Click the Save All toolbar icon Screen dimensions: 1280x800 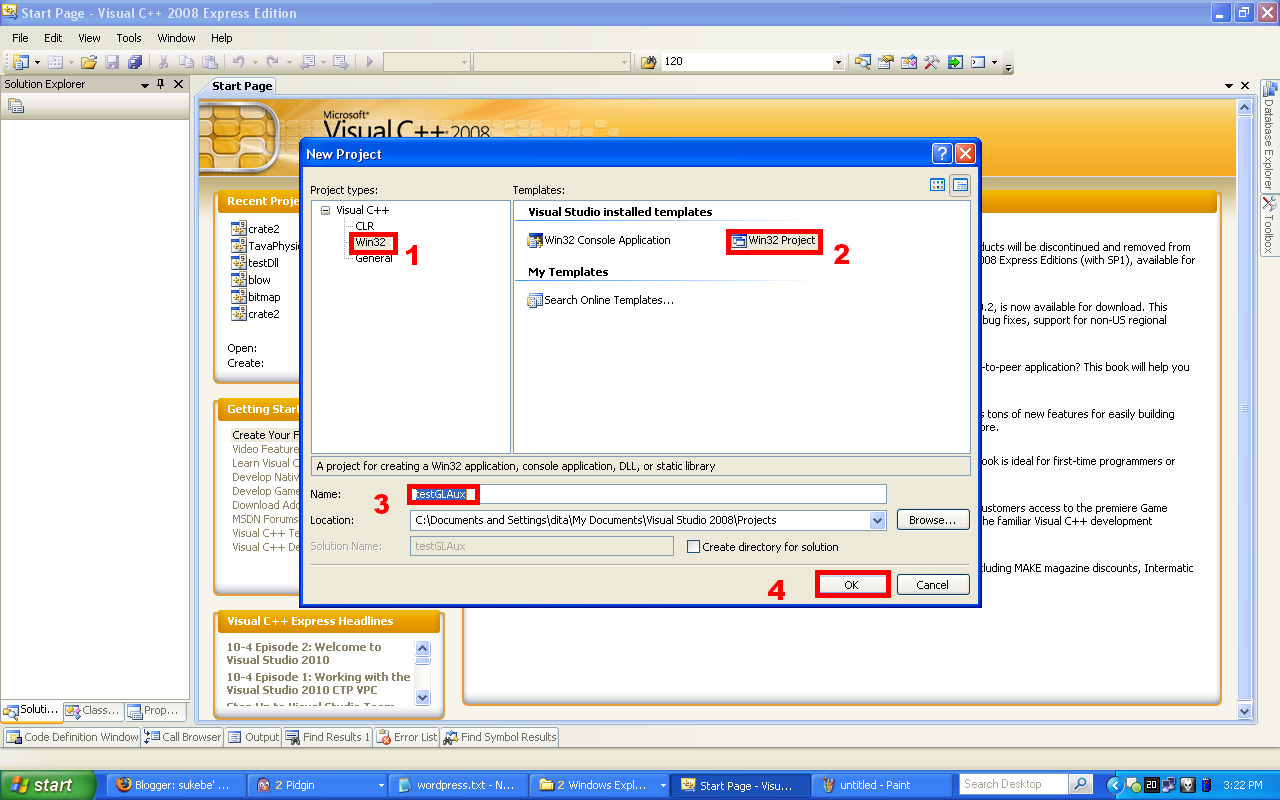click(x=135, y=62)
